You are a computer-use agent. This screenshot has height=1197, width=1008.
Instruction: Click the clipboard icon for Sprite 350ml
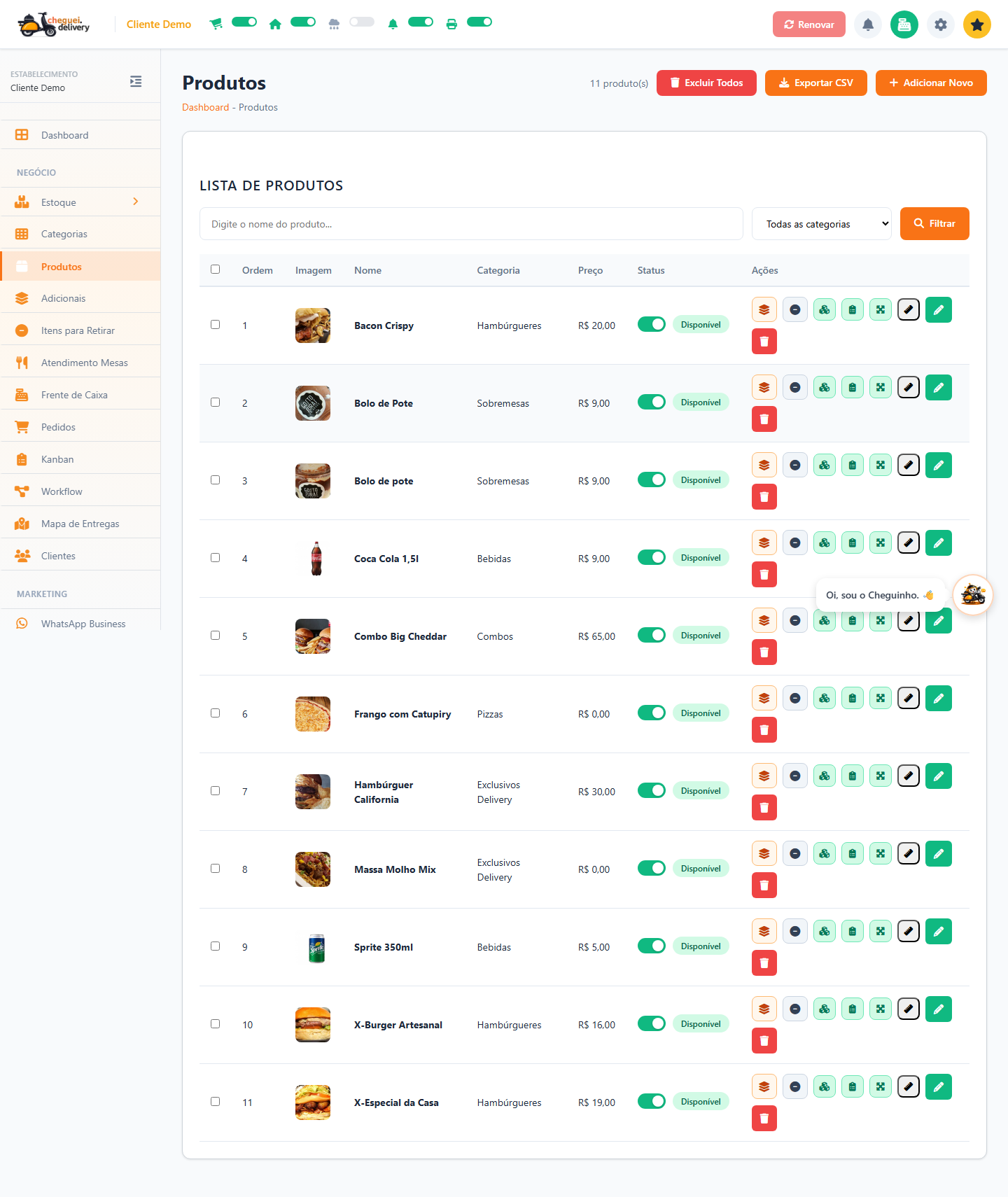tap(852, 931)
